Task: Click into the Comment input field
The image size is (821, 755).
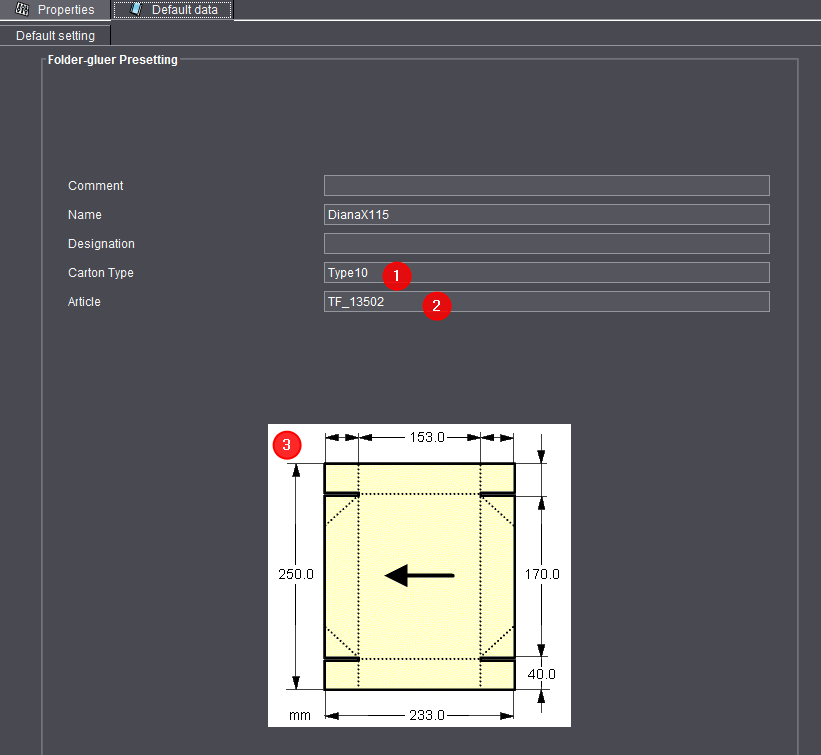Action: click(x=546, y=186)
